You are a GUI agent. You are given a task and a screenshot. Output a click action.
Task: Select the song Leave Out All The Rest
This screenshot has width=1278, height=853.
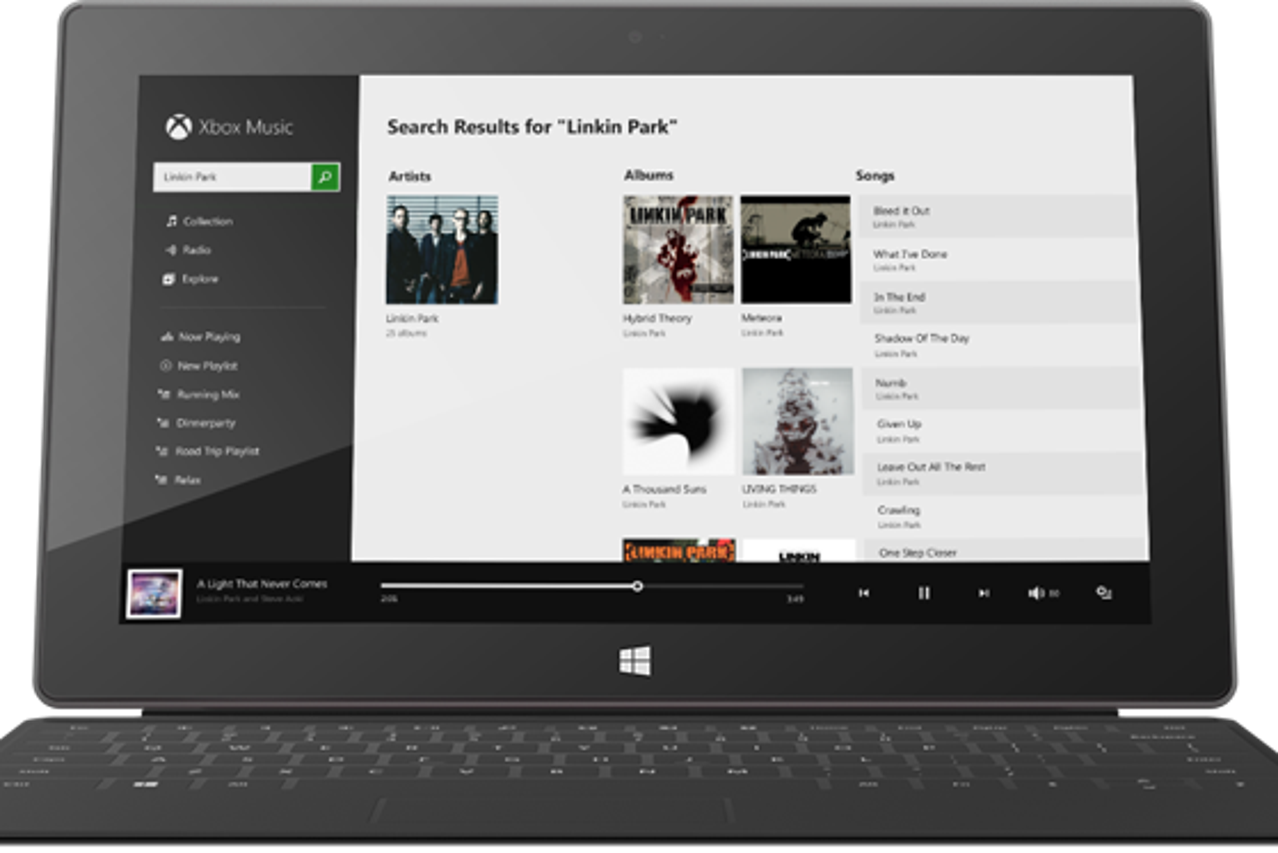click(1003, 473)
